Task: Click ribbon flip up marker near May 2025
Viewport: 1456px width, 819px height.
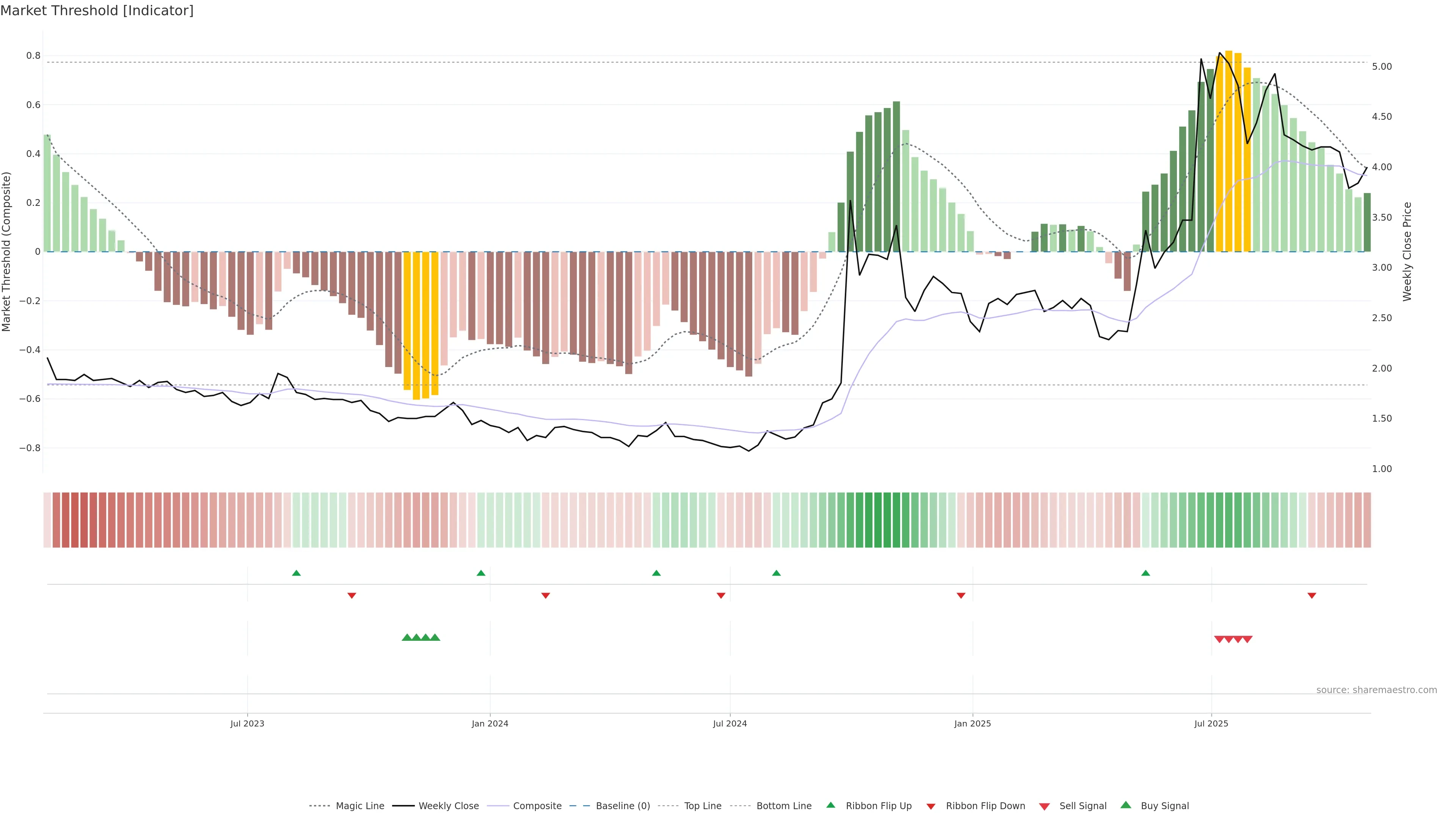Action: [1146, 573]
